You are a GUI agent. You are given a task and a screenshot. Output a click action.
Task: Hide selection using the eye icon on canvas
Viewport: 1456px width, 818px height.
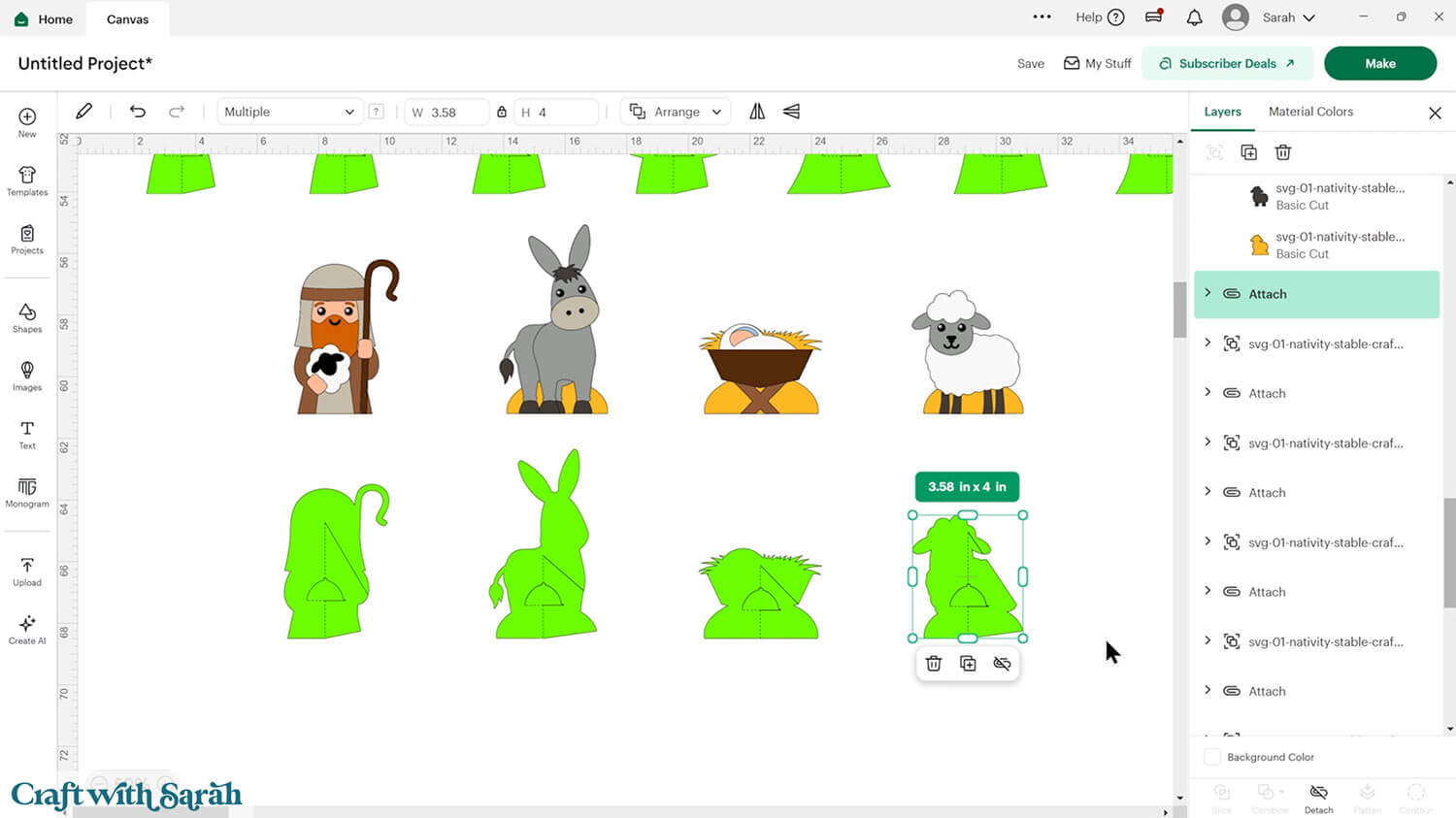[1002, 664]
